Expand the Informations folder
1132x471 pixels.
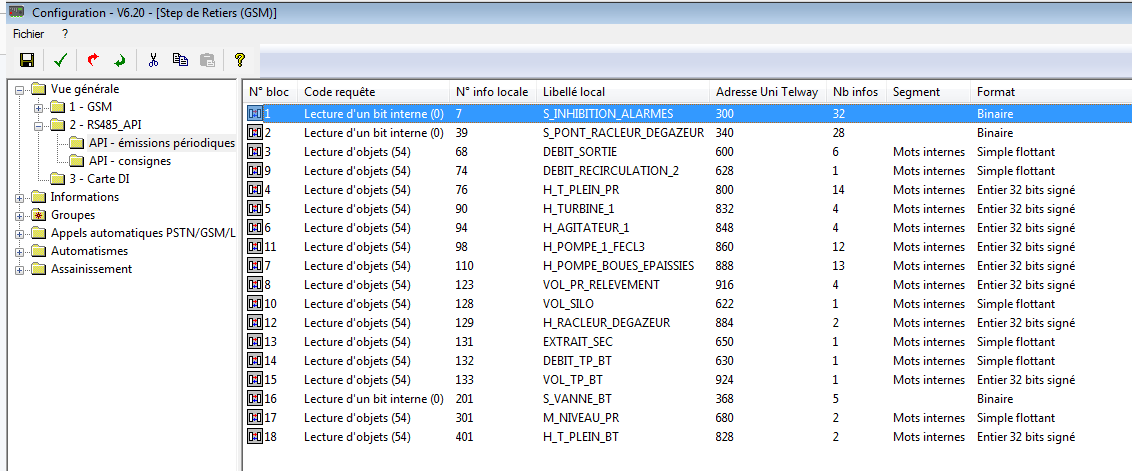pyautogui.click(x=21, y=197)
